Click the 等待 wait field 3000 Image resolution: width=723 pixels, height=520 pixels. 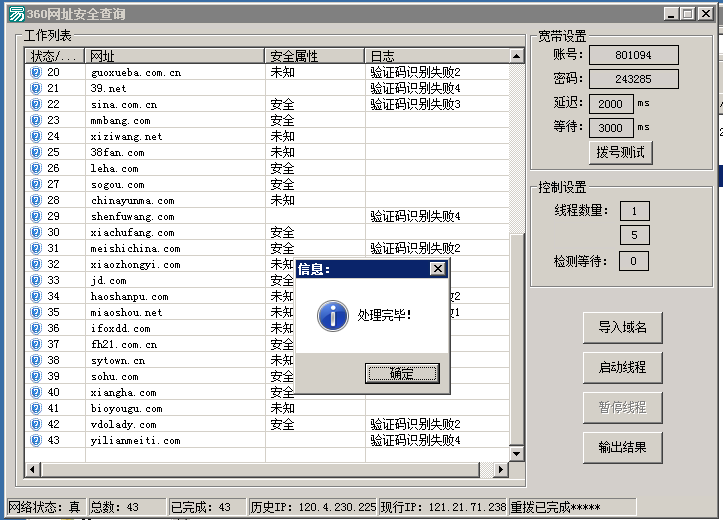611,128
